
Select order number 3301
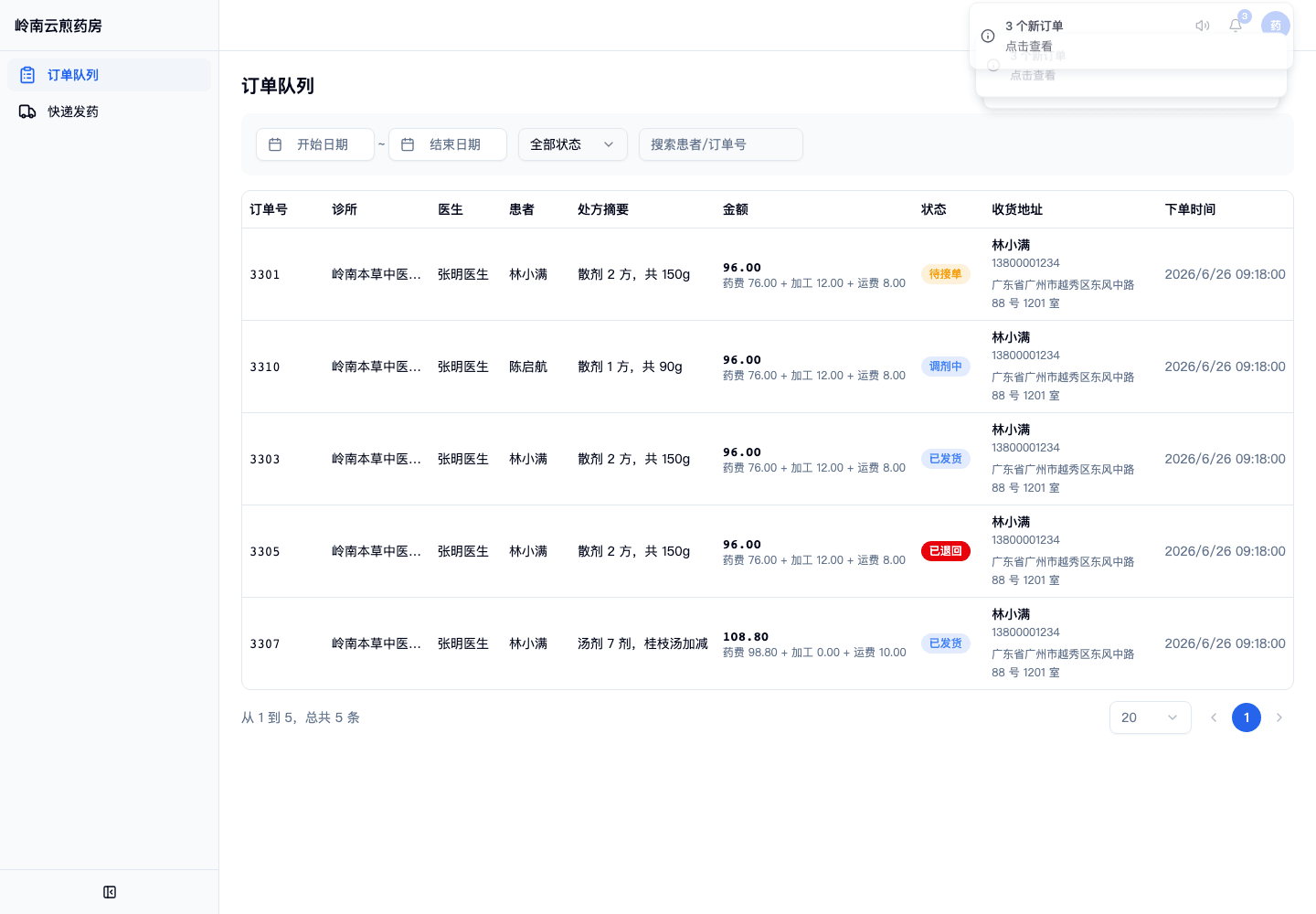click(x=265, y=274)
